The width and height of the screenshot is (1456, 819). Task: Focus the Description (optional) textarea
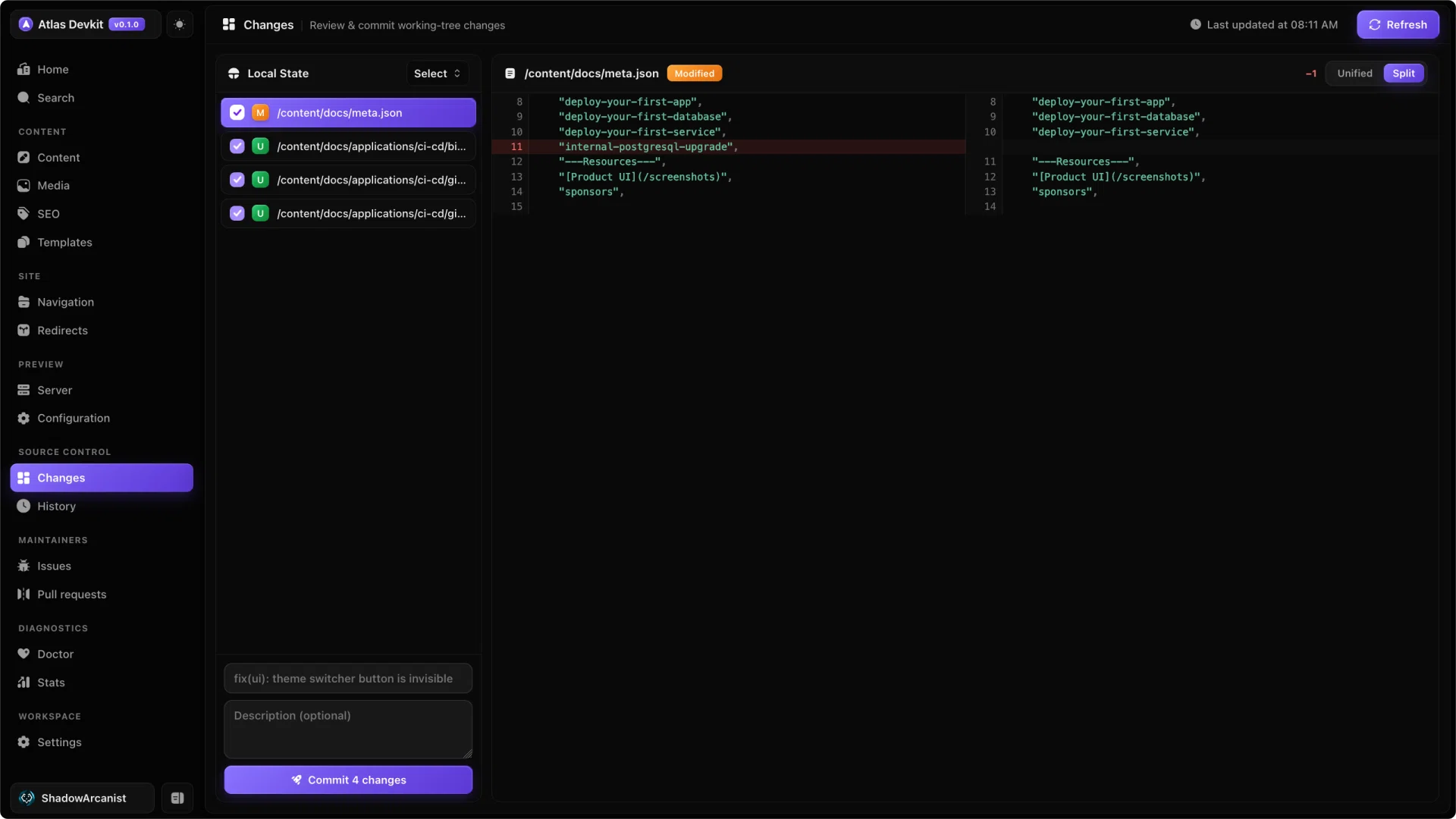pos(348,730)
